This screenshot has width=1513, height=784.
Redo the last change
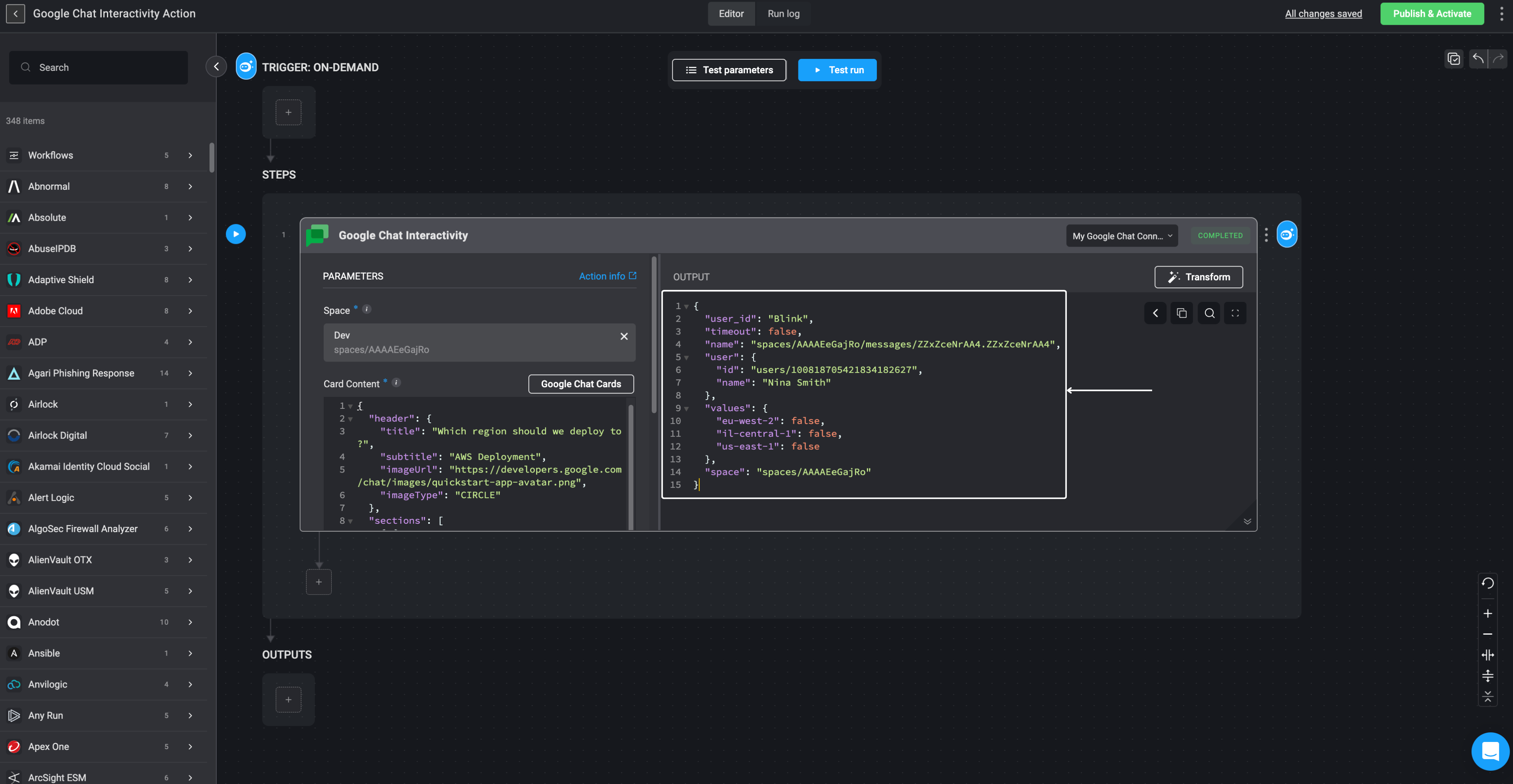(1498, 59)
